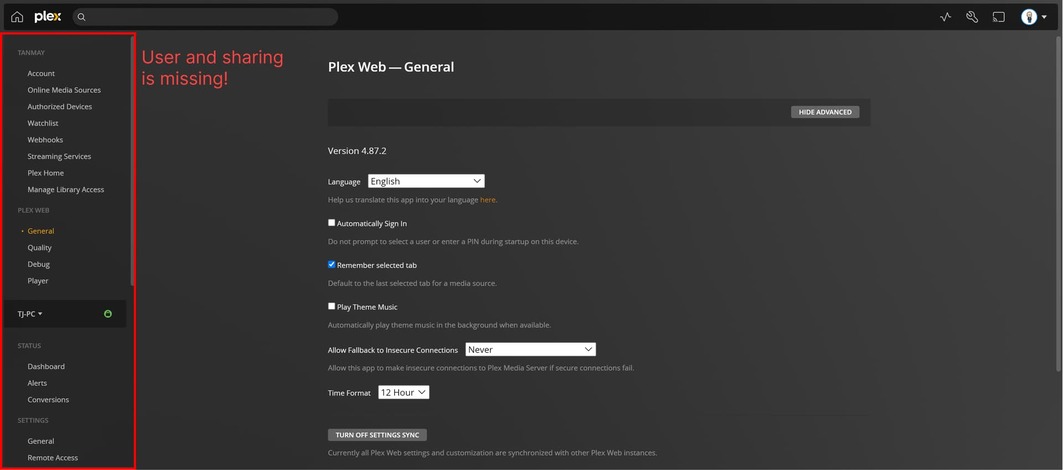Open settings via wrench icon
The width and height of the screenshot is (1063, 470).
(971, 17)
